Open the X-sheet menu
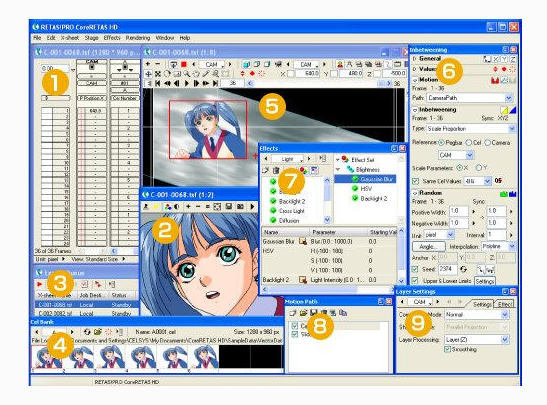Image resolution: width=547 pixels, height=405 pixels. 69,38
